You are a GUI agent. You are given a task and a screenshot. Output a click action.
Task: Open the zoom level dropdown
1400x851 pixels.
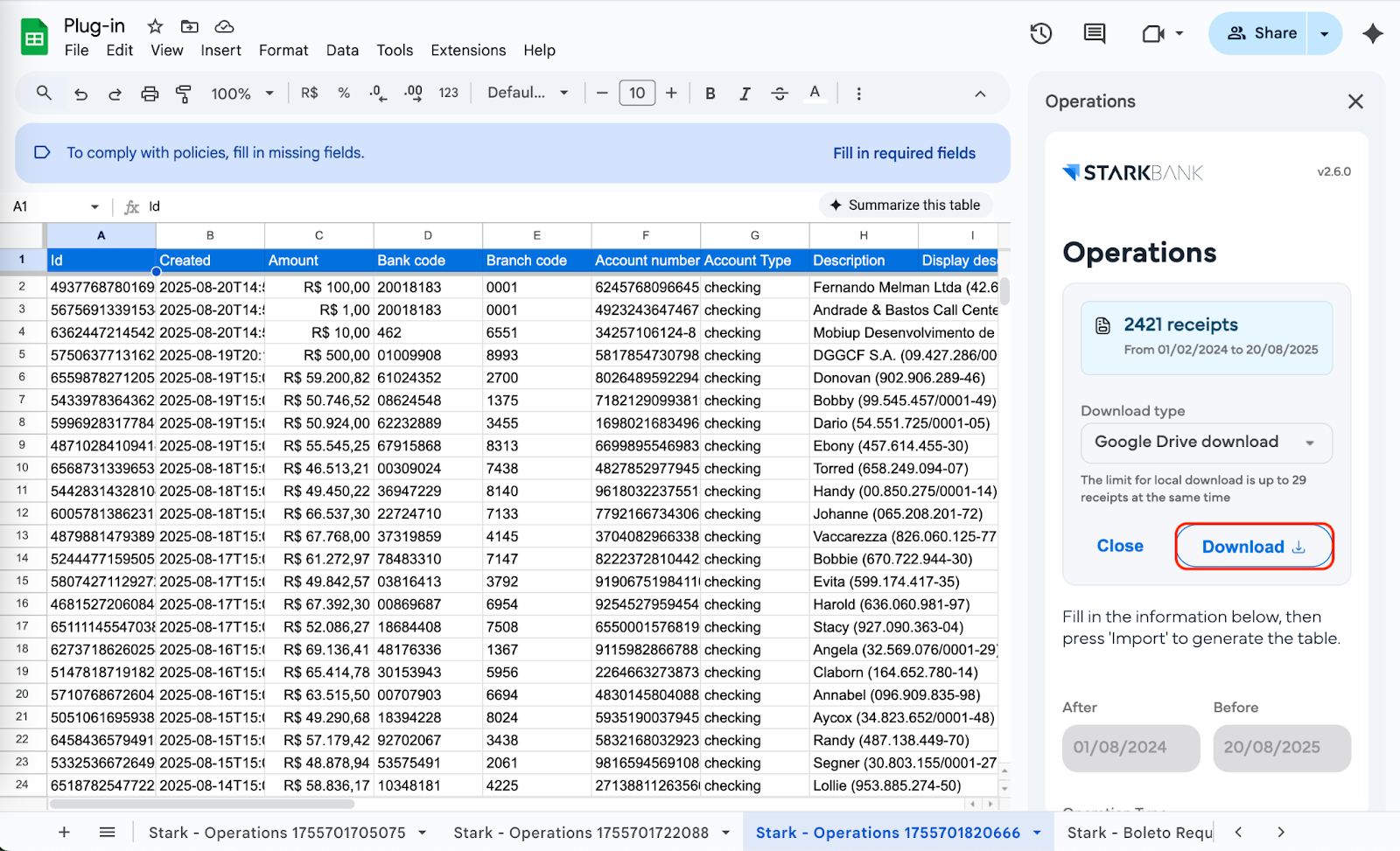click(242, 94)
